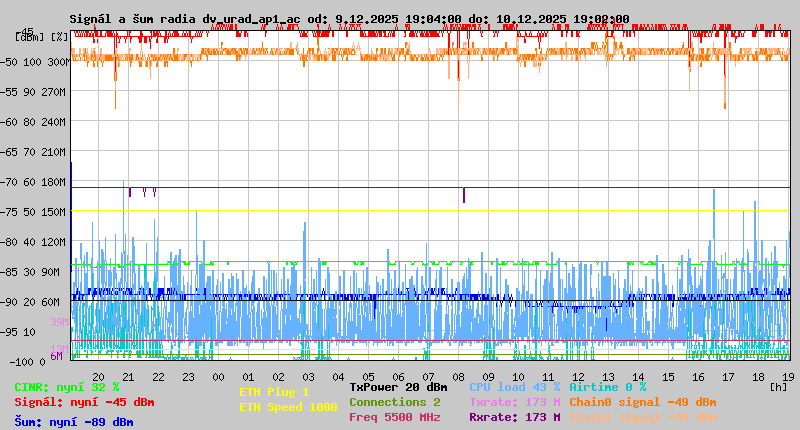
Task: Click the [h] unit label on the time axis
Action: (x=778, y=384)
